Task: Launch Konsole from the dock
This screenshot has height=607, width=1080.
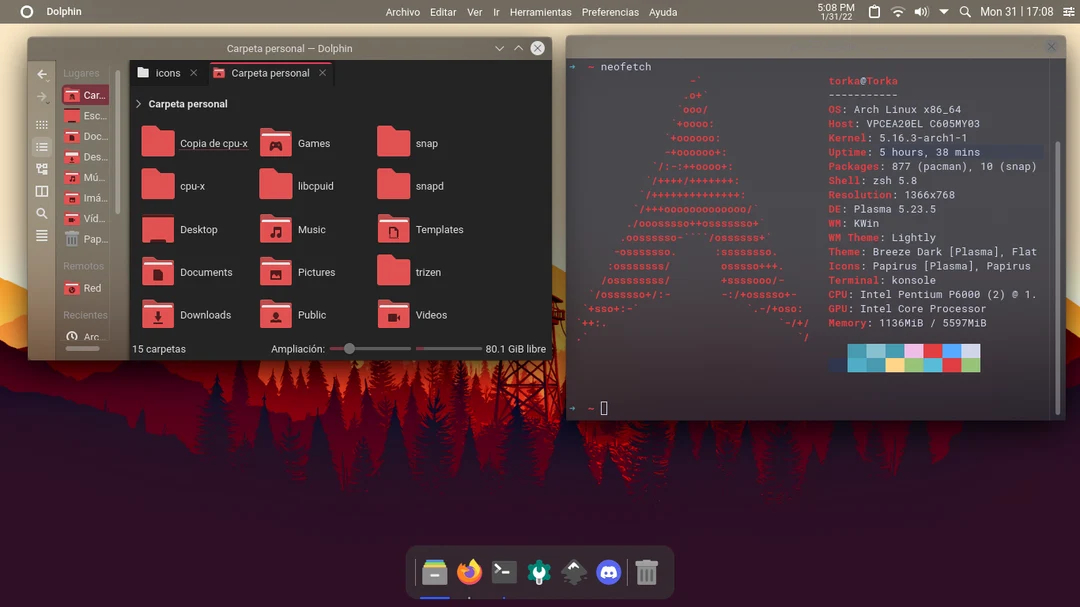Action: (x=504, y=573)
